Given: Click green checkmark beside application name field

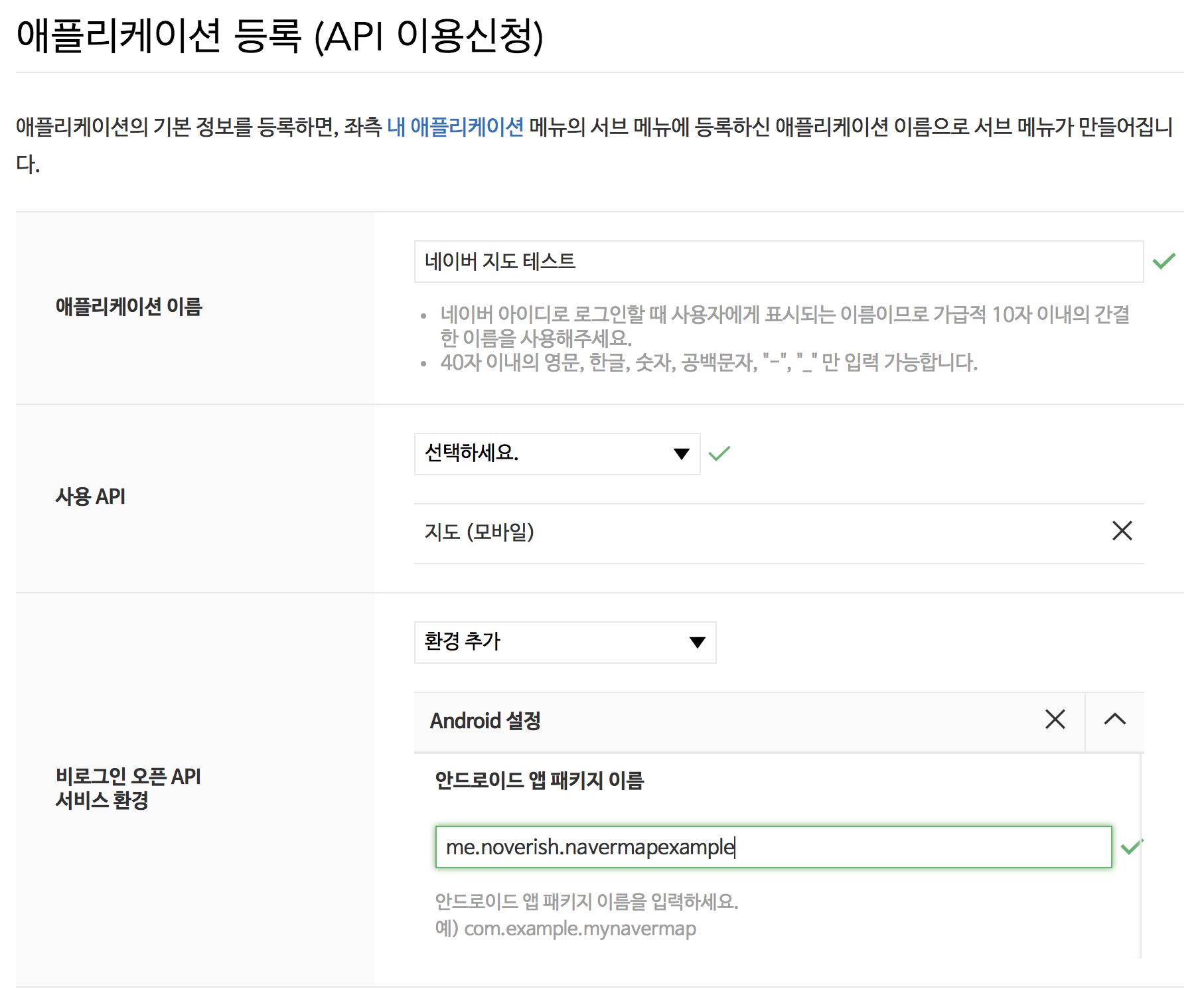Looking at the screenshot, I should click(x=1164, y=262).
